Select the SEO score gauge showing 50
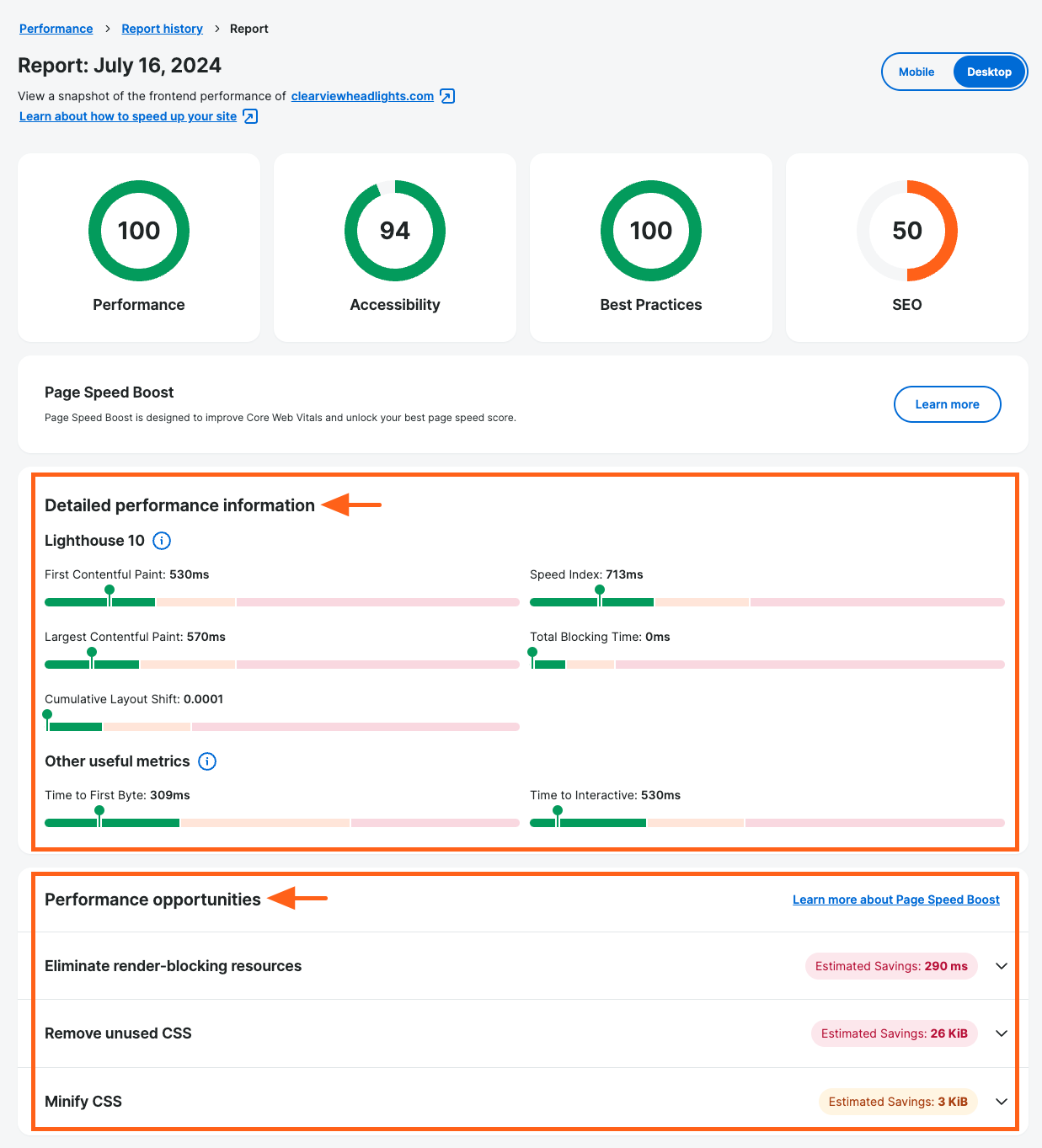The image size is (1042, 1148). [906, 231]
